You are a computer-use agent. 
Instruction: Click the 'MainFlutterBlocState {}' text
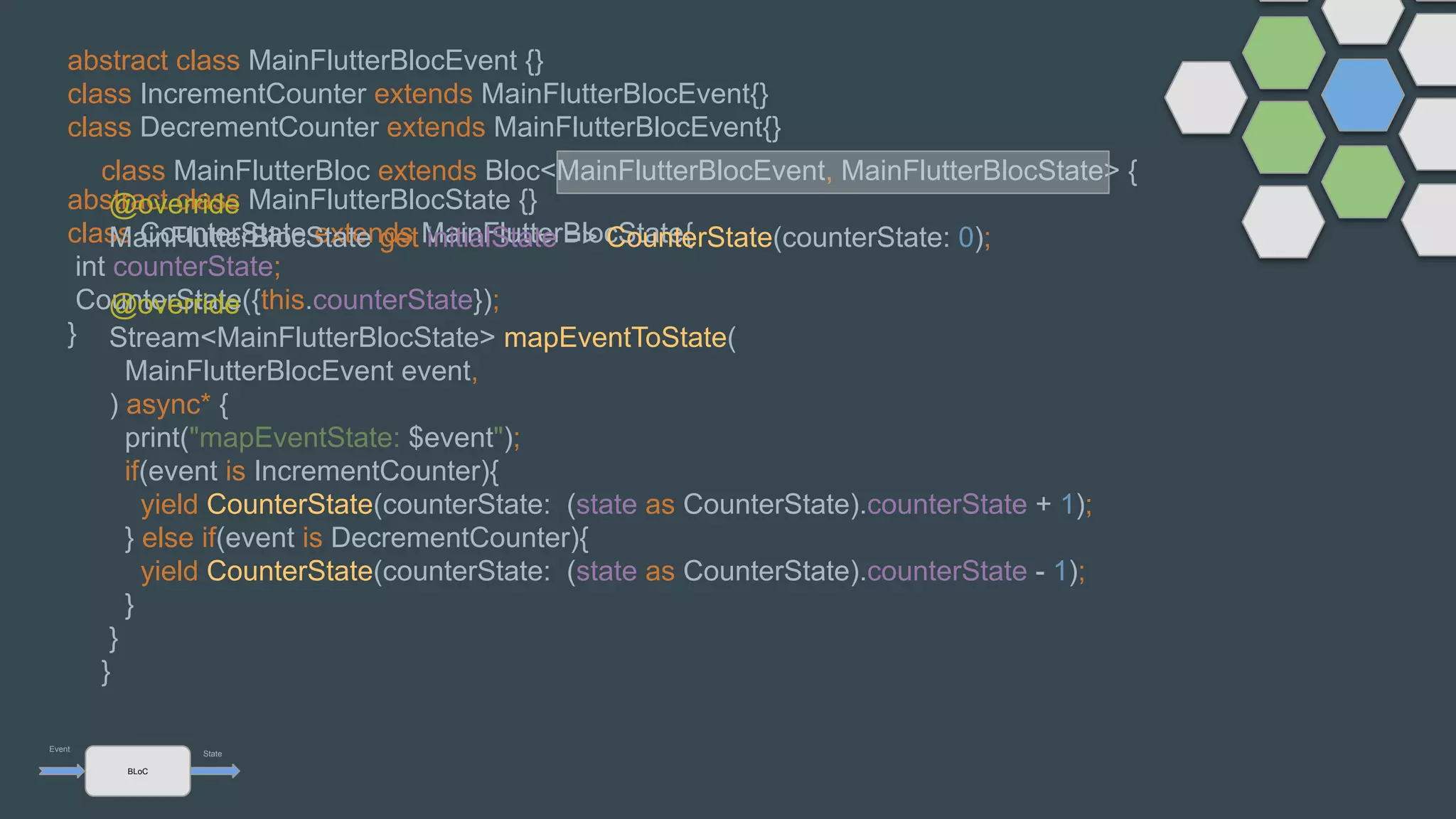tap(392, 200)
